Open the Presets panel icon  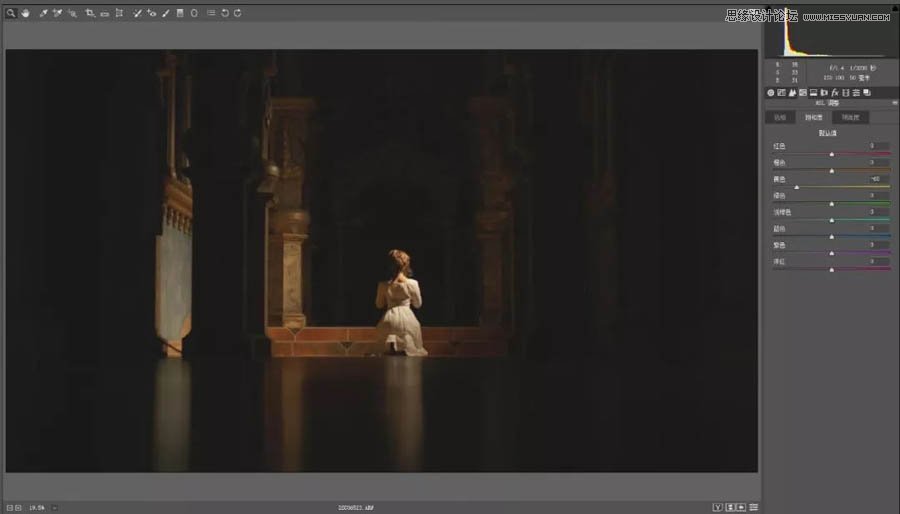click(856, 92)
